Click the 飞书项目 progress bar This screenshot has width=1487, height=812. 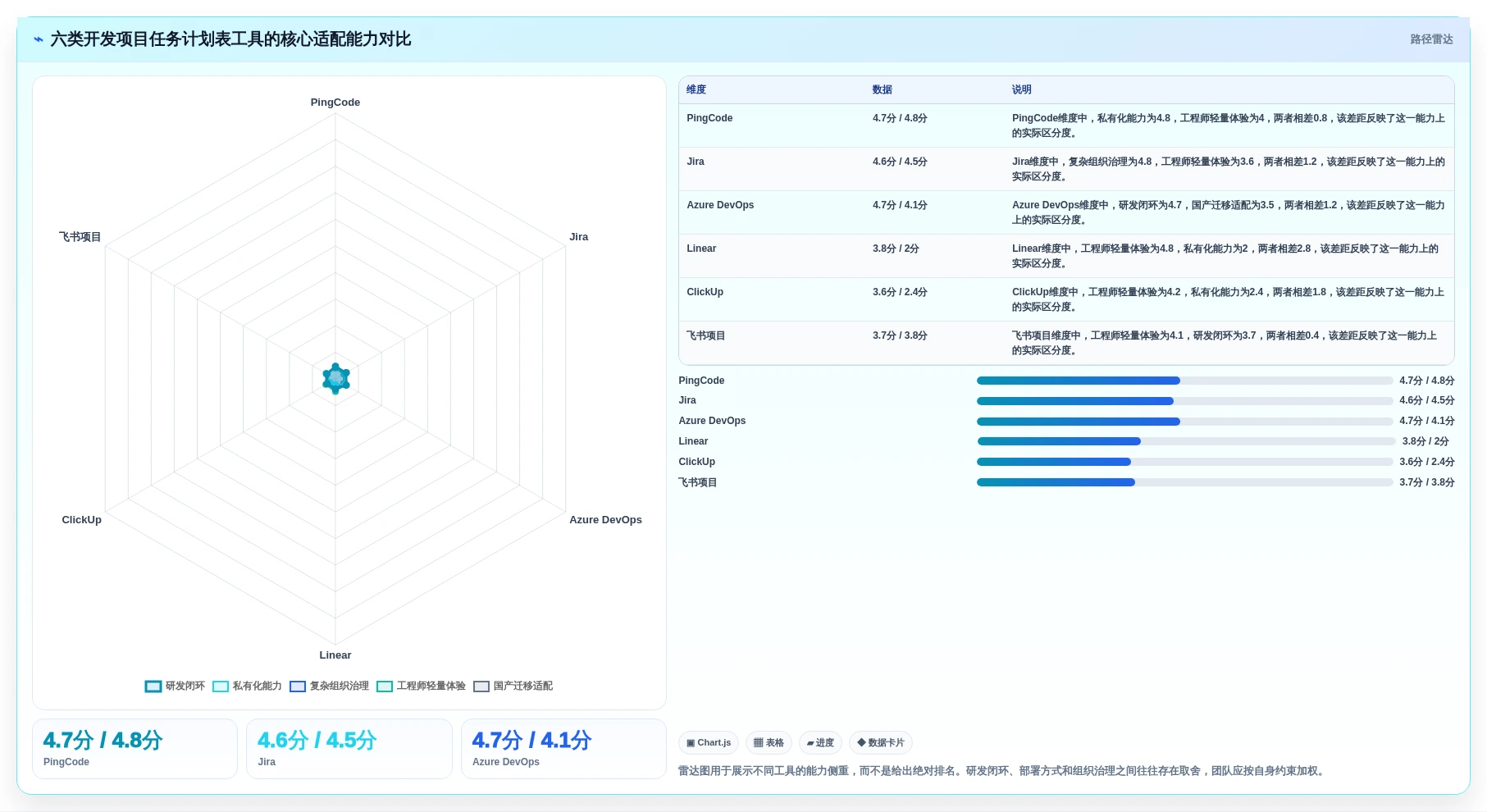tap(1184, 482)
